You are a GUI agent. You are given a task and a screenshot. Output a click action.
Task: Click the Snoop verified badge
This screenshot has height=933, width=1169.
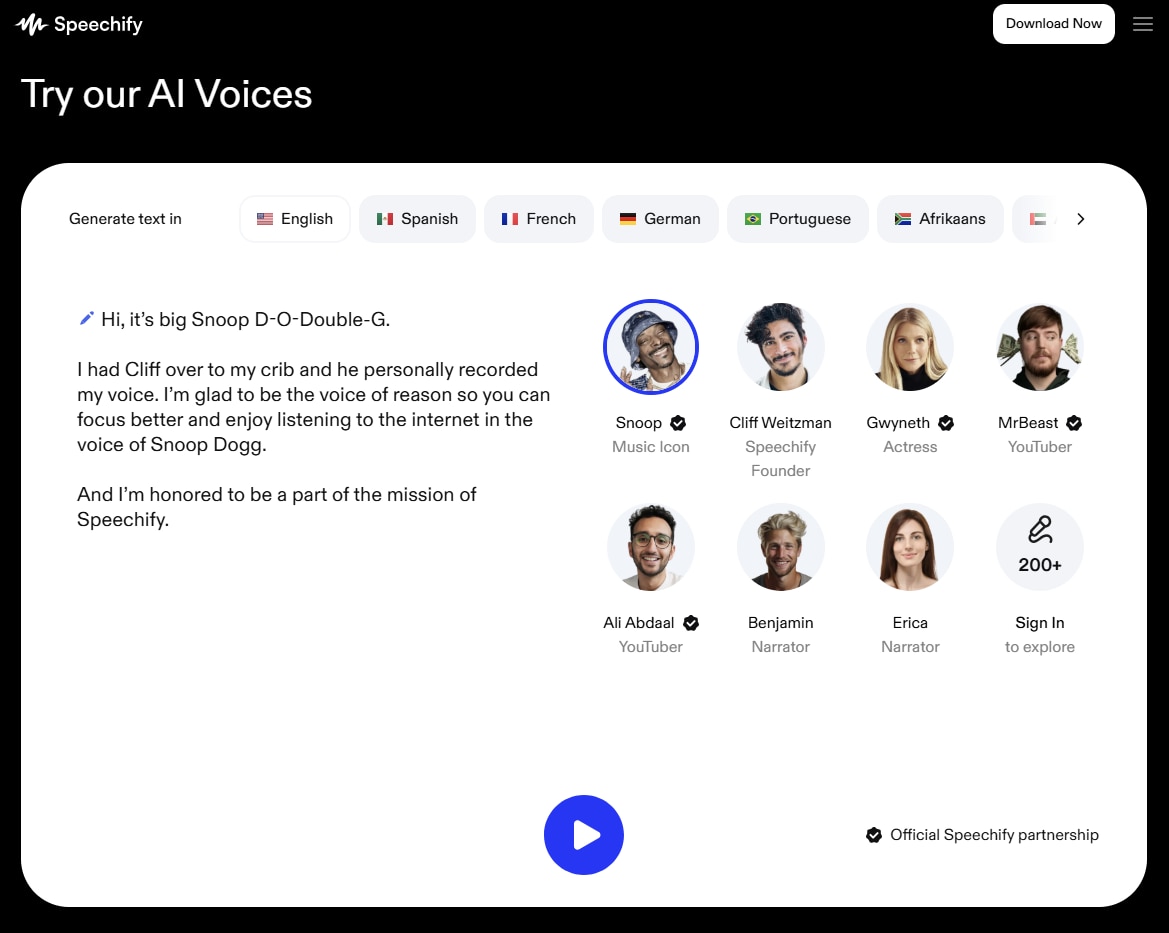tap(678, 423)
